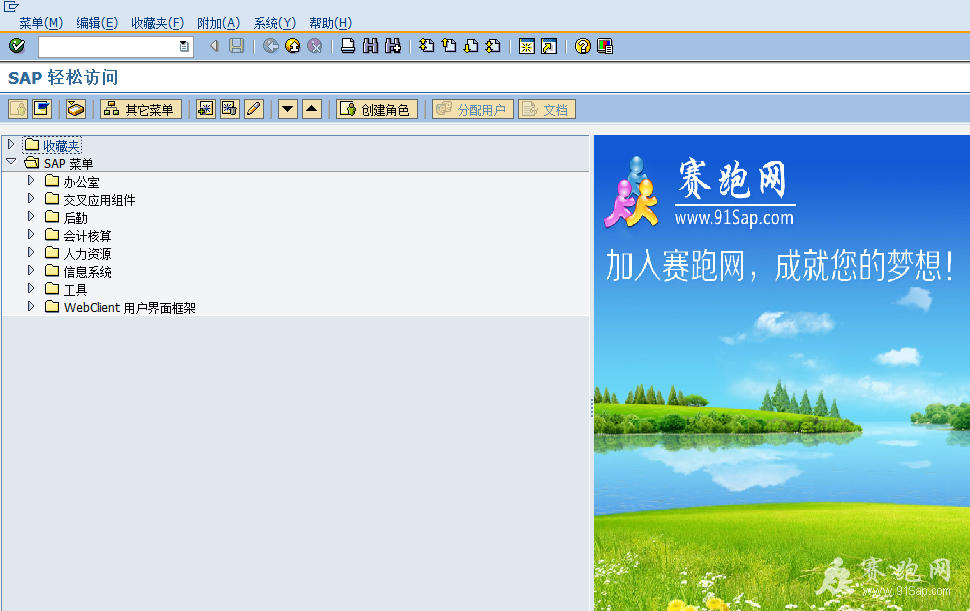The image size is (970, 611).
Task: Expand the 信息系统 folder
Action: [x=31, y=270]
